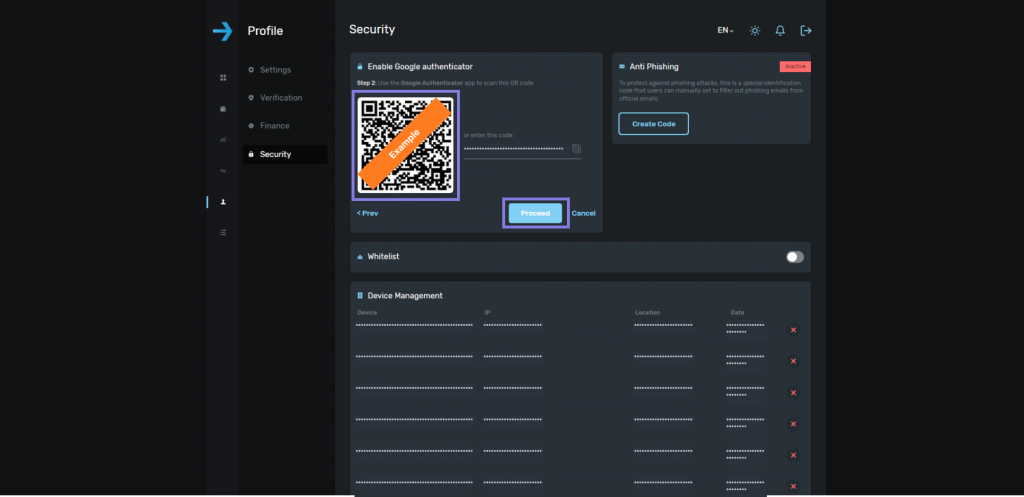Select Security in Profile menu
Viewport: 1024px width, 497px height.
coord(285,154)
